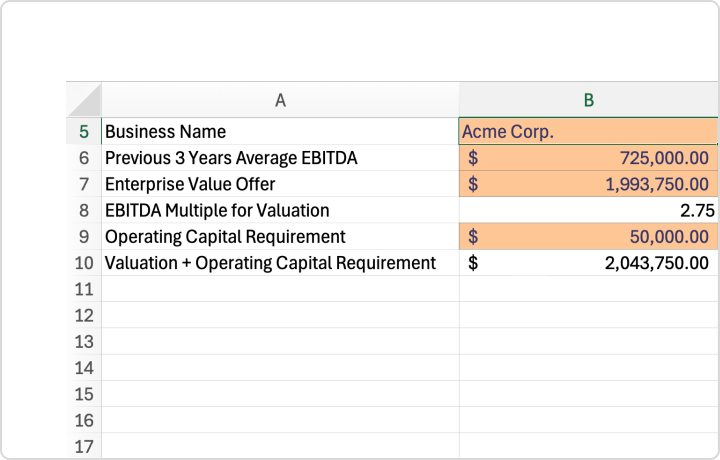The image size is (720, 460).
Task: Select the 2,043,750.00 total cell
Action: pyautogui.click(x=588, y=263)
